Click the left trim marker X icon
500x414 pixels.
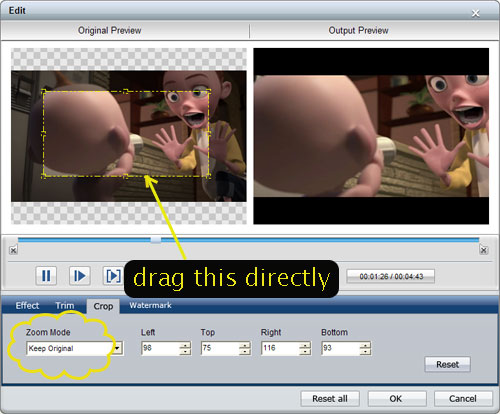(x=13, y=250)
